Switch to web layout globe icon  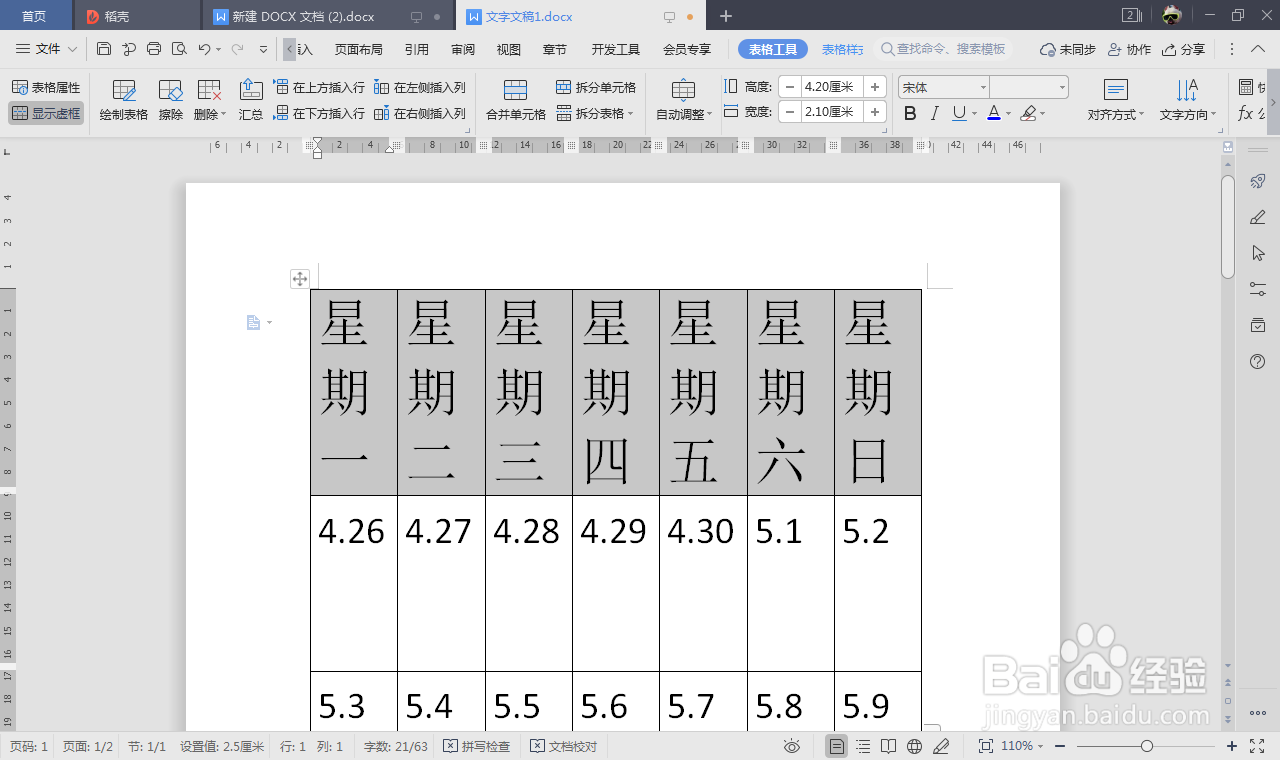(914, 746)
